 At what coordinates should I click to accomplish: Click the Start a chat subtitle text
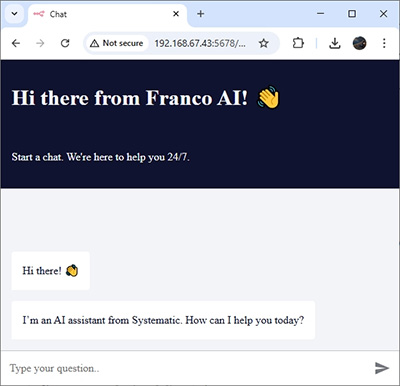100,157
